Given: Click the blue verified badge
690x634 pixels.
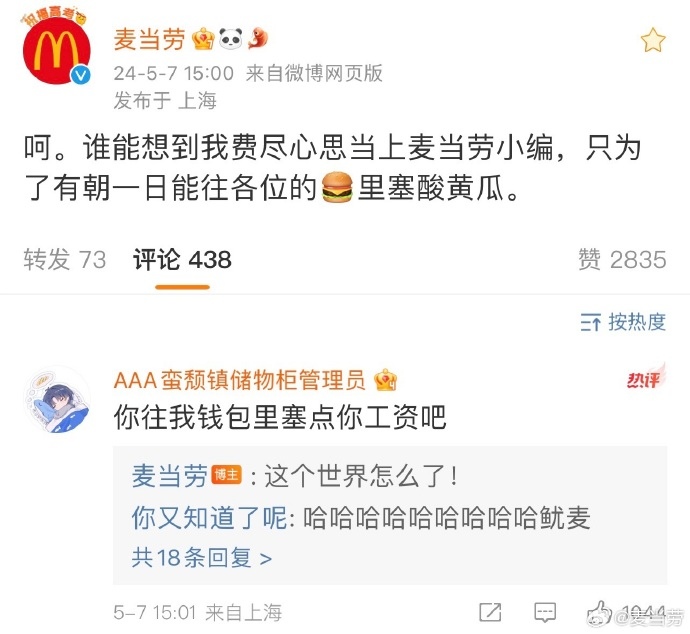Looking at the screenshot, I should tap(81, 75).
